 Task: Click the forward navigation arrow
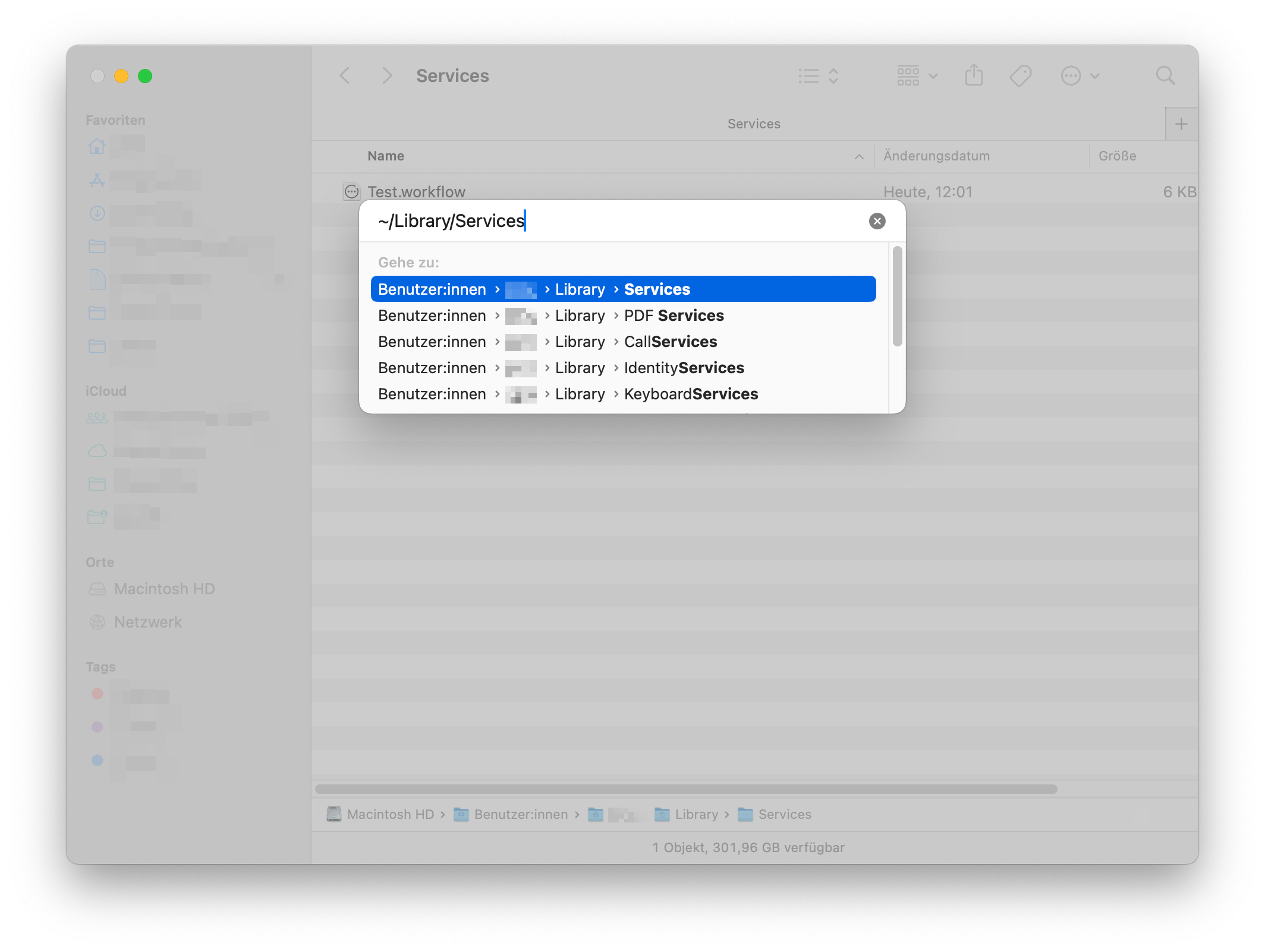click(387, 76)
